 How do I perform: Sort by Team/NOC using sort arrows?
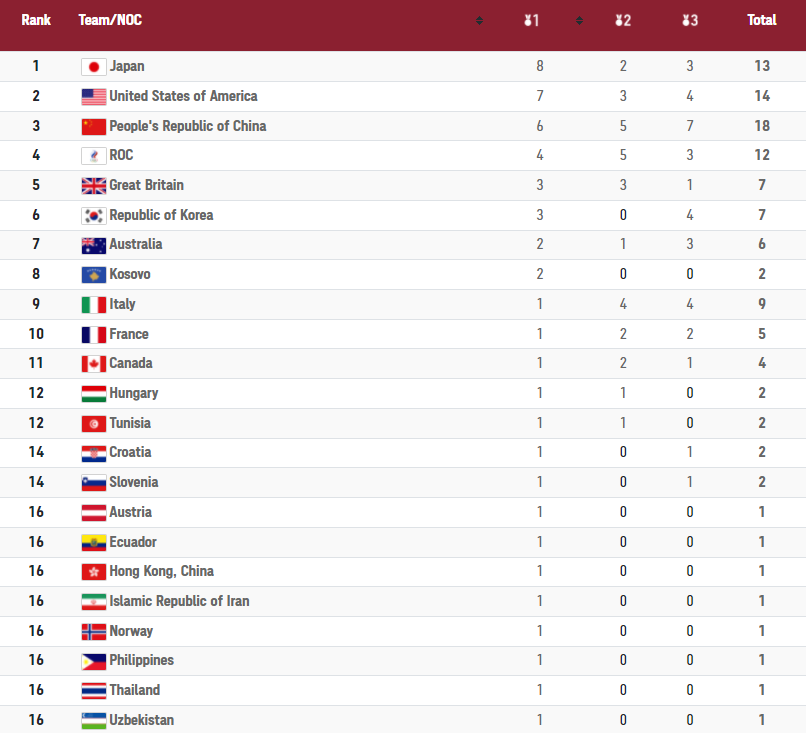[x=479, y=21]
